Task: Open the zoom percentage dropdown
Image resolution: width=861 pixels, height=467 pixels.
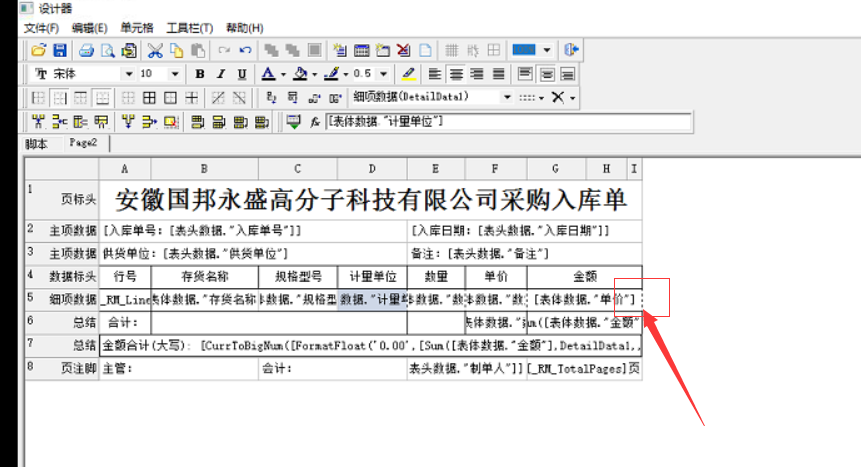Action: coord(547,50)
